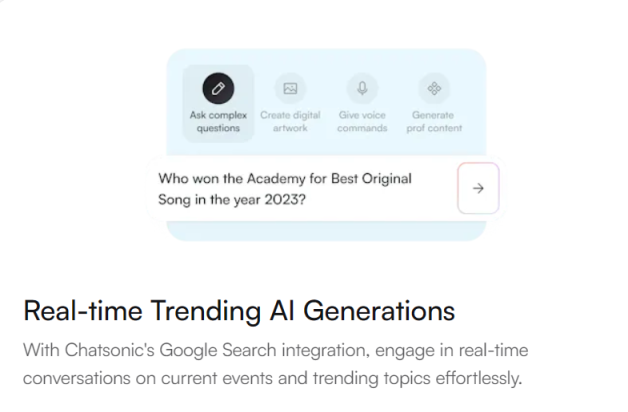Viewport: 628px width, 412px height.
Task: Click the "Real-time Trending AI Generations" heading
Action: (239, 310)
